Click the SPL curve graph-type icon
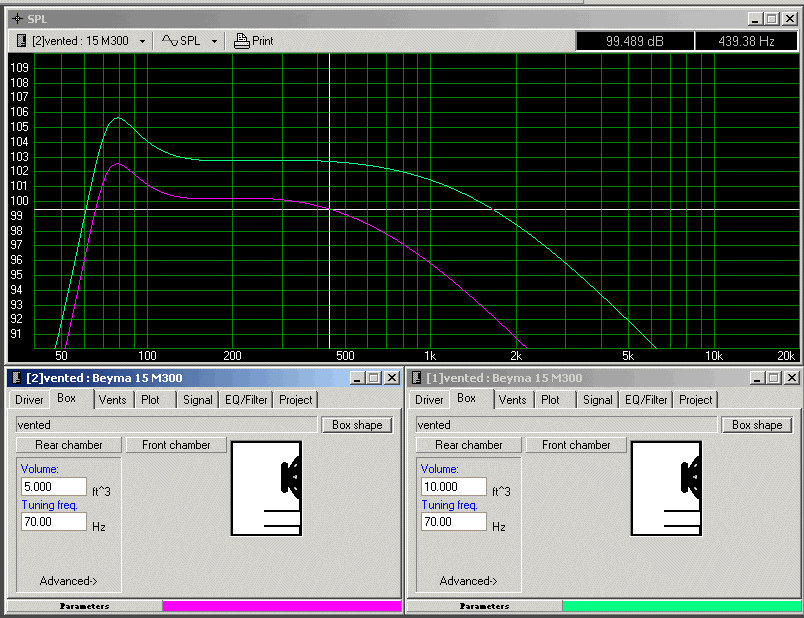The height and width of the screenshot is (618, 804). pos(169,41)
